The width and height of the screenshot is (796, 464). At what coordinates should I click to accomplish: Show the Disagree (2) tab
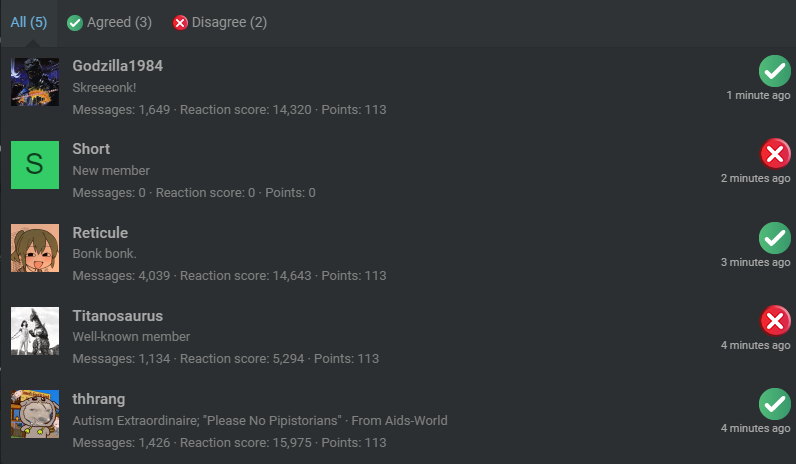pos(220,22)
